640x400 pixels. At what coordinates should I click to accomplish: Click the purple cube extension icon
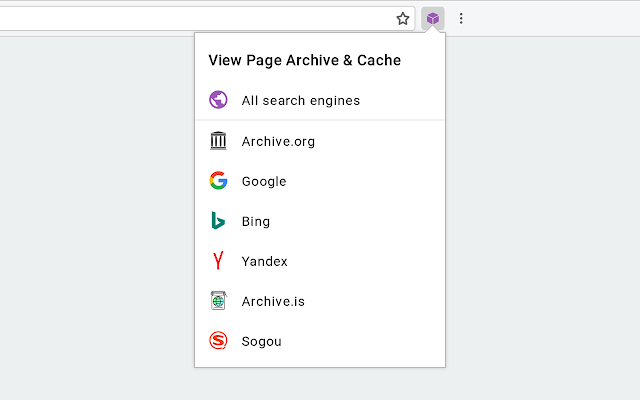click(x=433, y=19)
